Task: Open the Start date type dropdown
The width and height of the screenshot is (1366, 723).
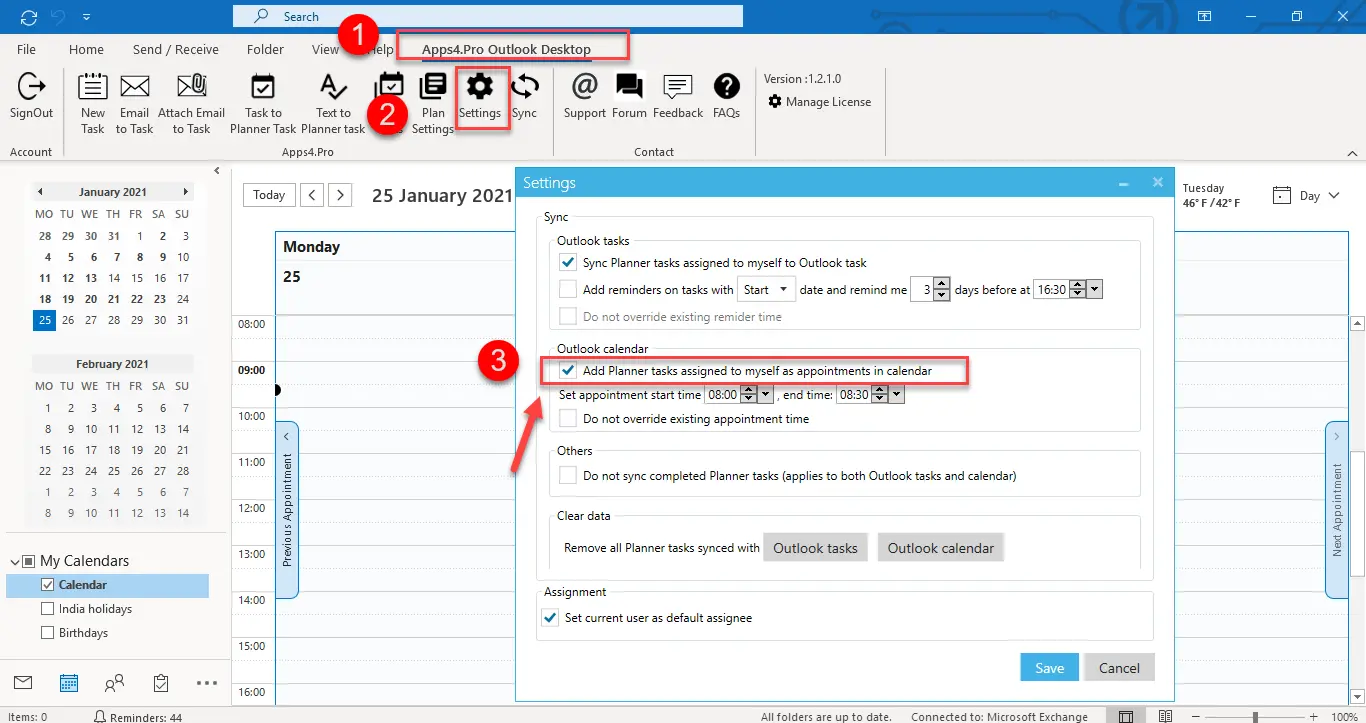Action: point(766,290)
